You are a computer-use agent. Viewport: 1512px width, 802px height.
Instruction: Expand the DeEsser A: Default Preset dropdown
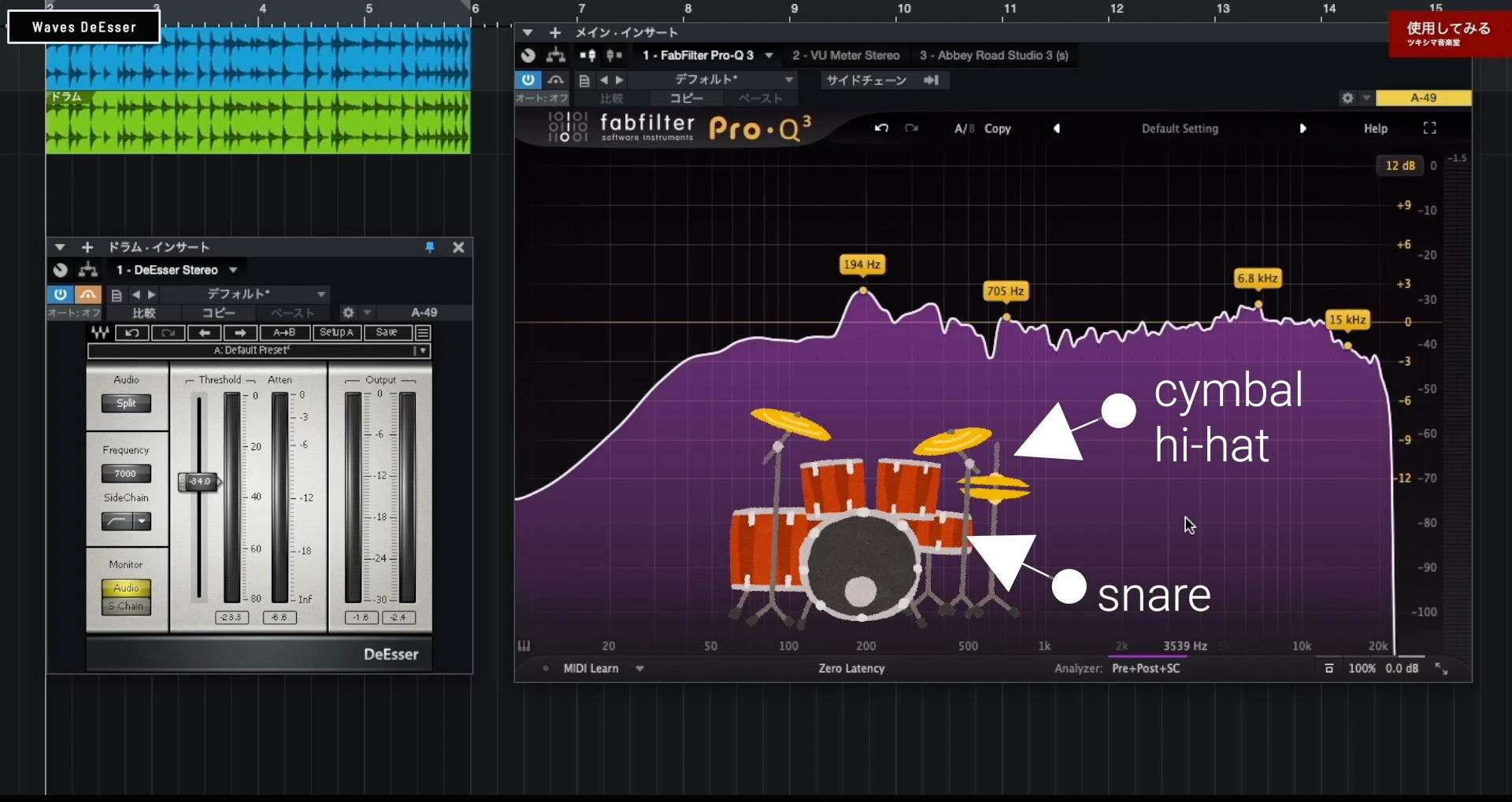[423, 351]
